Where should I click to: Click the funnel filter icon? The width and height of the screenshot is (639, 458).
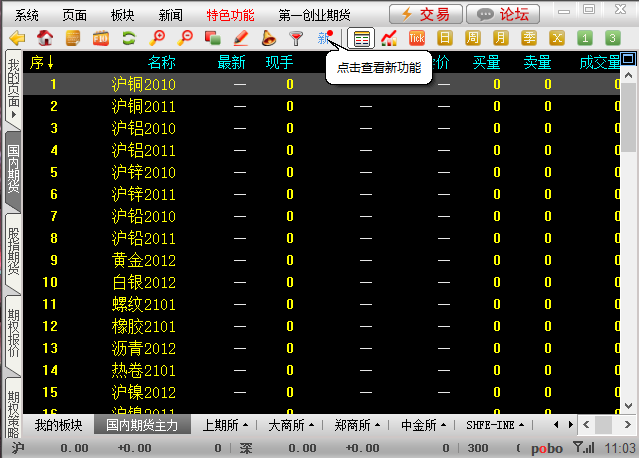point(296,39)
